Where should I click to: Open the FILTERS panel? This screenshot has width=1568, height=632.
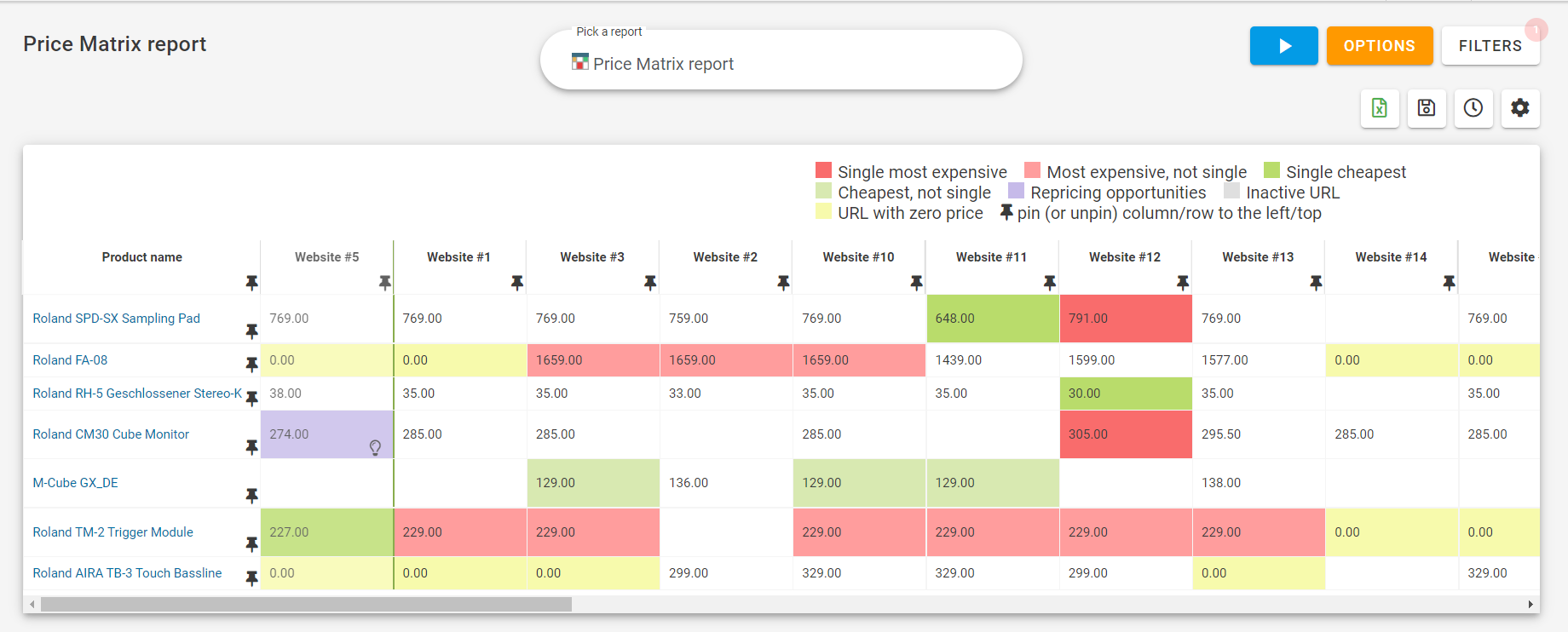click(x=1490, y=46)
